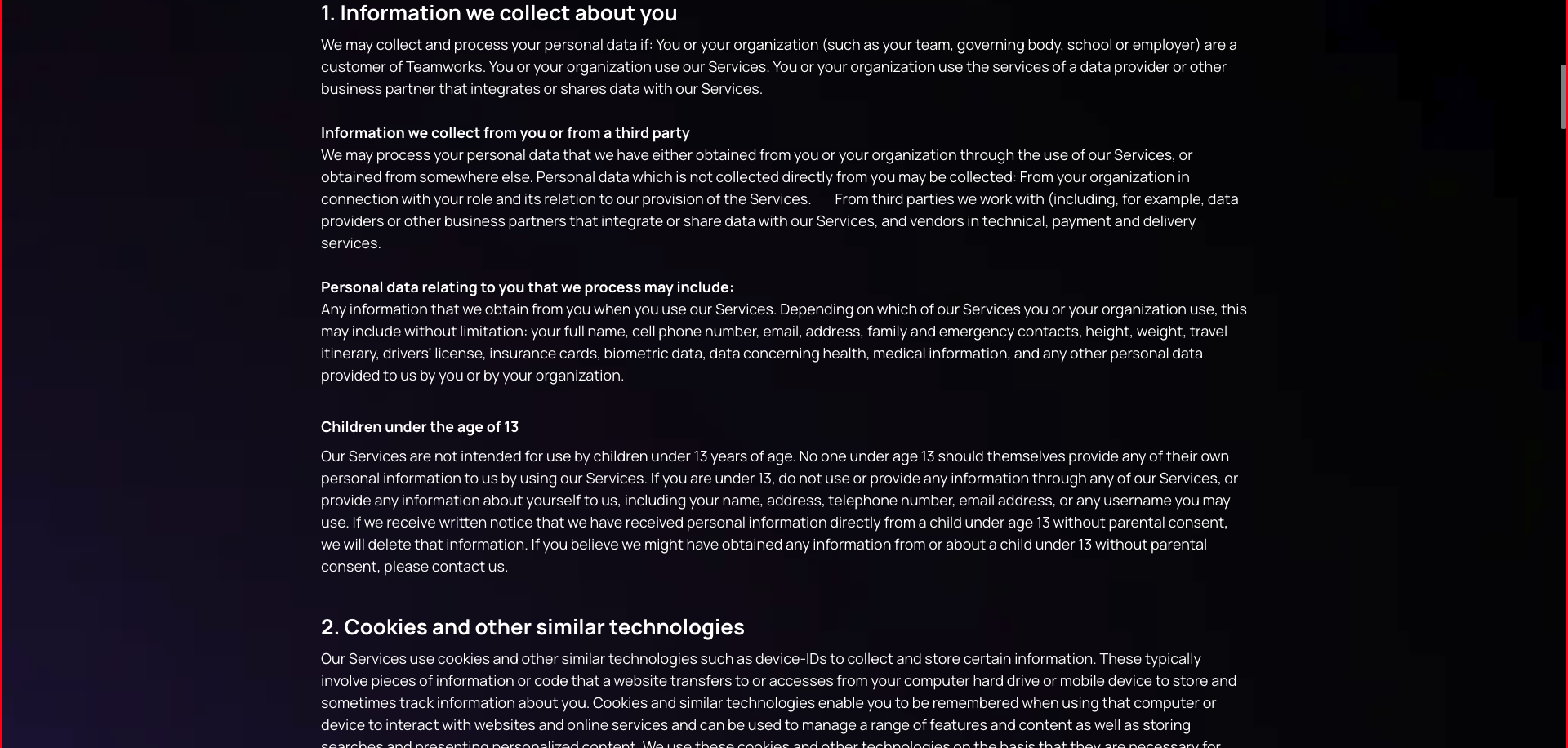Click the "1. Information we collect about you" heading
Image resolution: width=1568 pixels, height=748 pixels.
click(498, 13)
